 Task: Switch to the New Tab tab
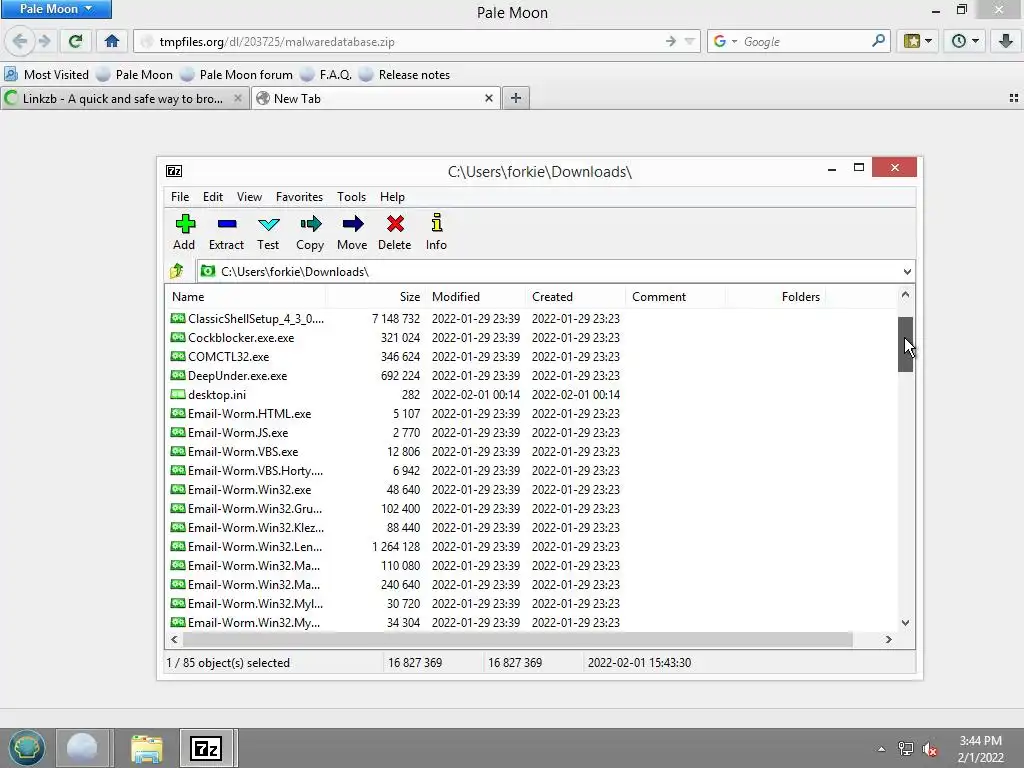[376, 99]
